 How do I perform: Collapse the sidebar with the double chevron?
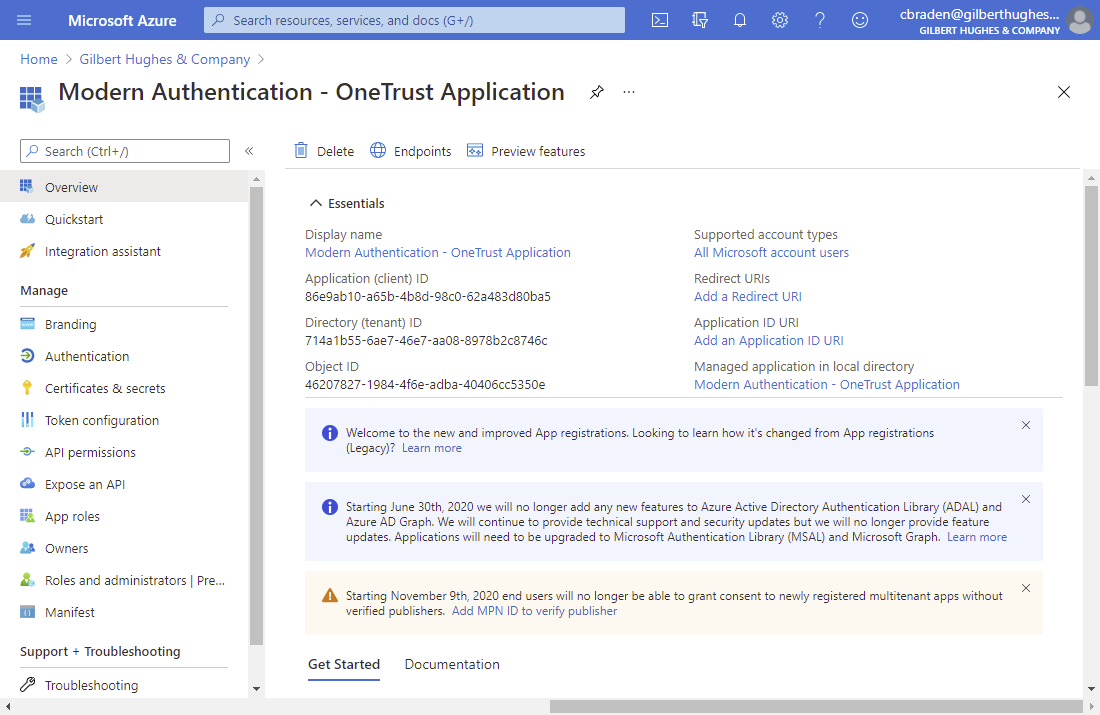pos(248,151)
